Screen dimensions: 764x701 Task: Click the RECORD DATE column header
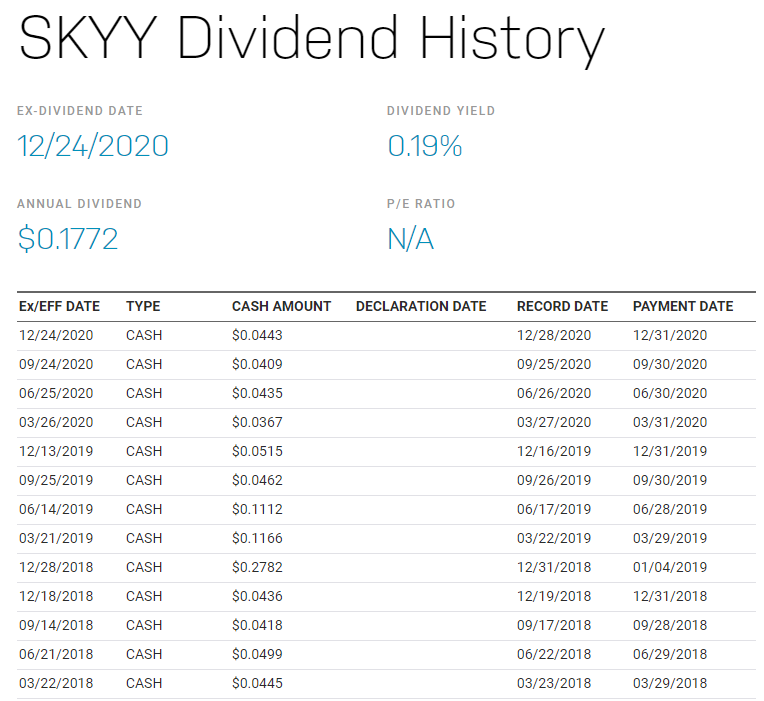pos(562,306)
